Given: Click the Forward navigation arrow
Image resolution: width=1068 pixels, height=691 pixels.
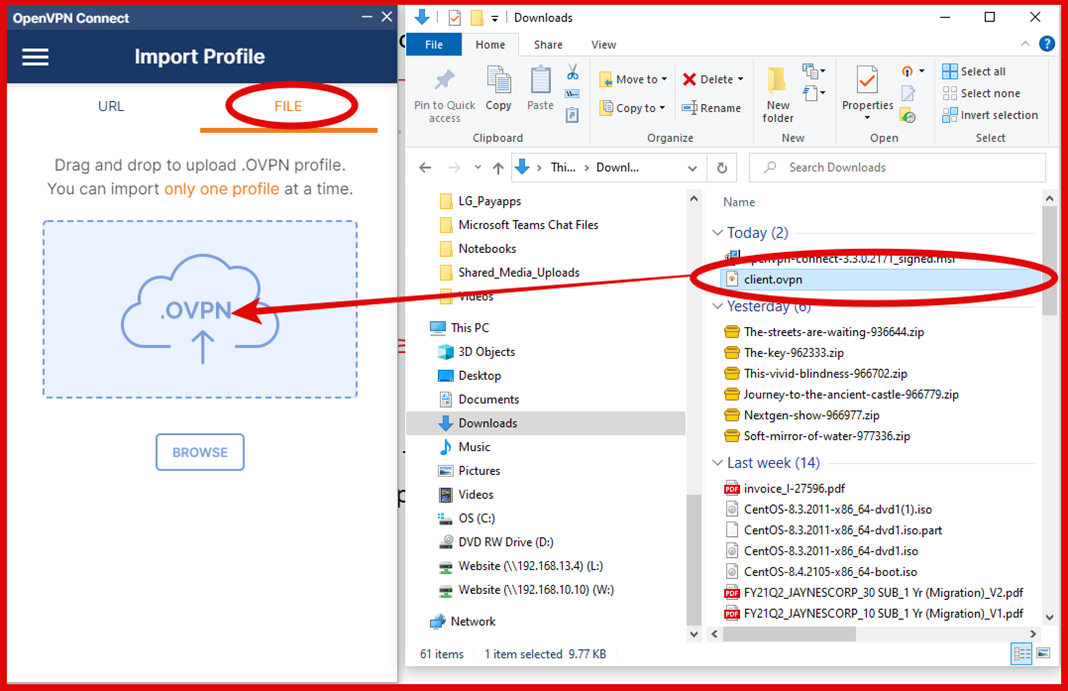Looking at the screenshot, I should tap(454, 167).
